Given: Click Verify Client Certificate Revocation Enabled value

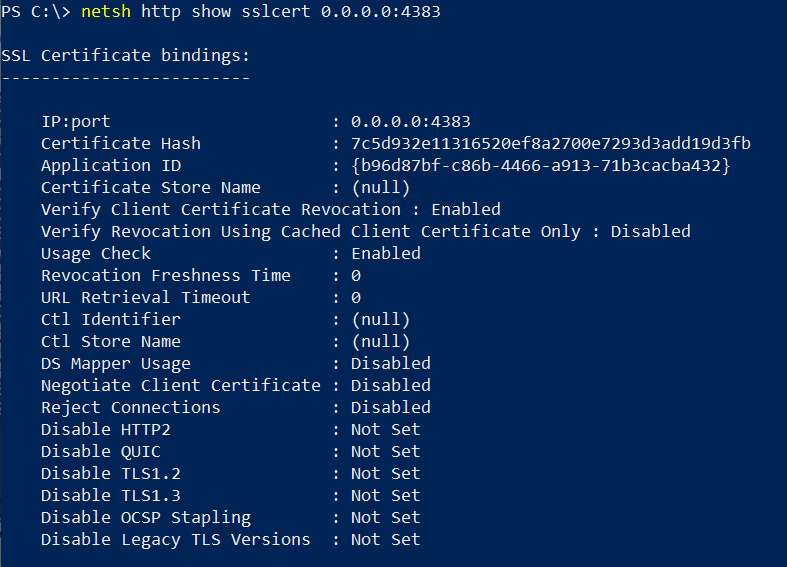Looking at the screenshot, I should tap(466, 209).
